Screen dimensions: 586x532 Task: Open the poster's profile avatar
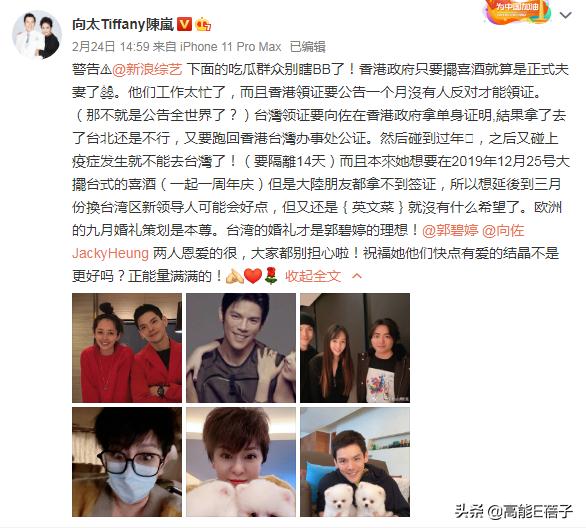click(x=37, y=35)
